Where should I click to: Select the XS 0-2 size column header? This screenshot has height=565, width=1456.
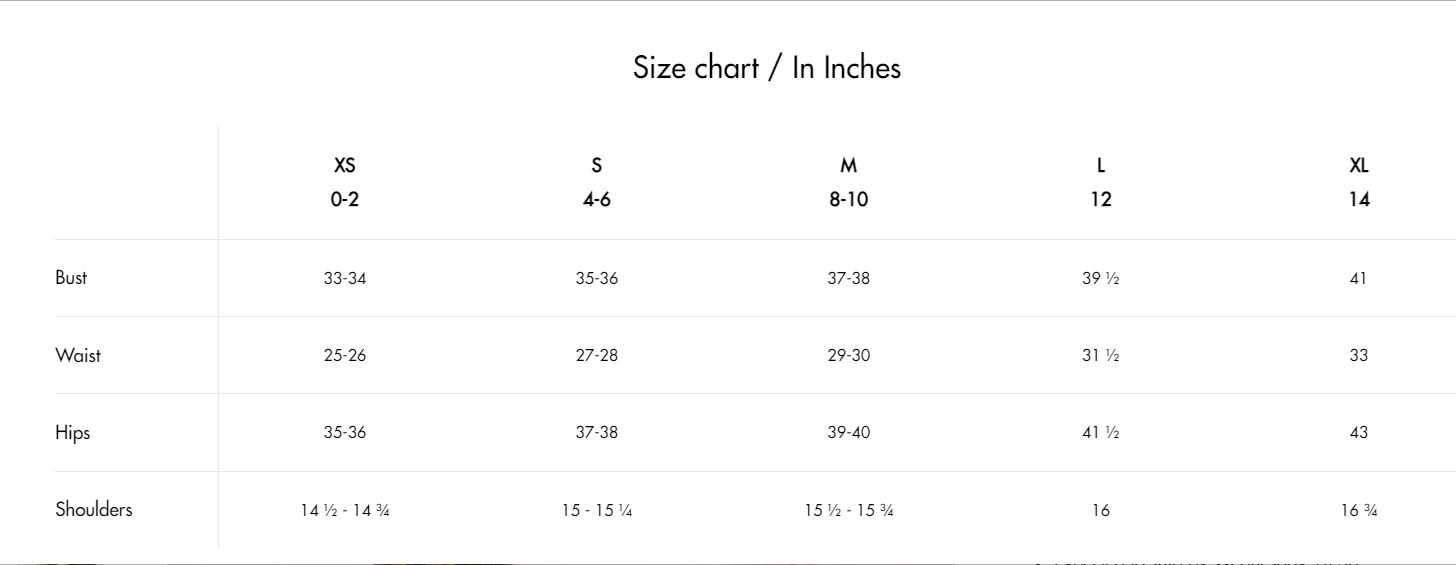pyautogui.click(x=345, y=182)
